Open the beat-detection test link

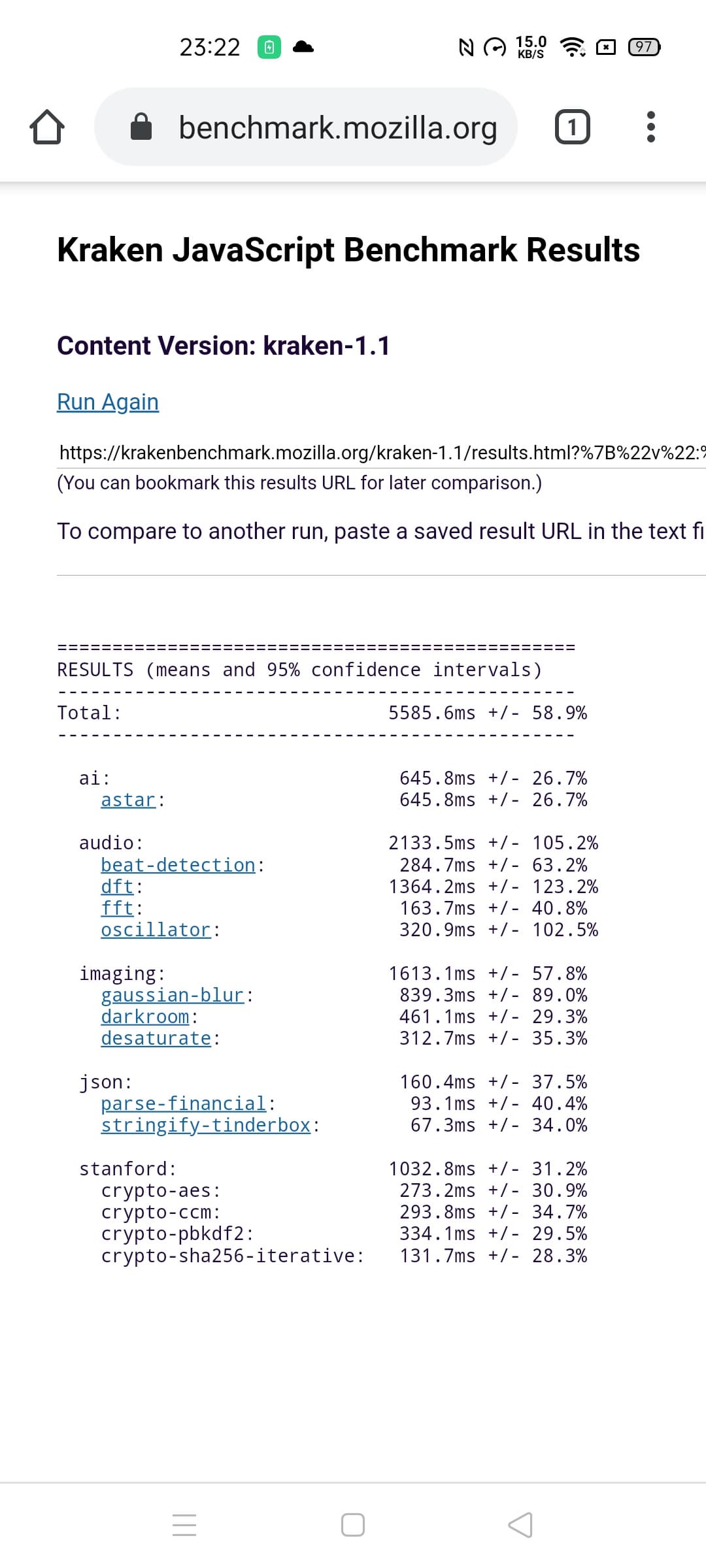[x=178, y=865]
